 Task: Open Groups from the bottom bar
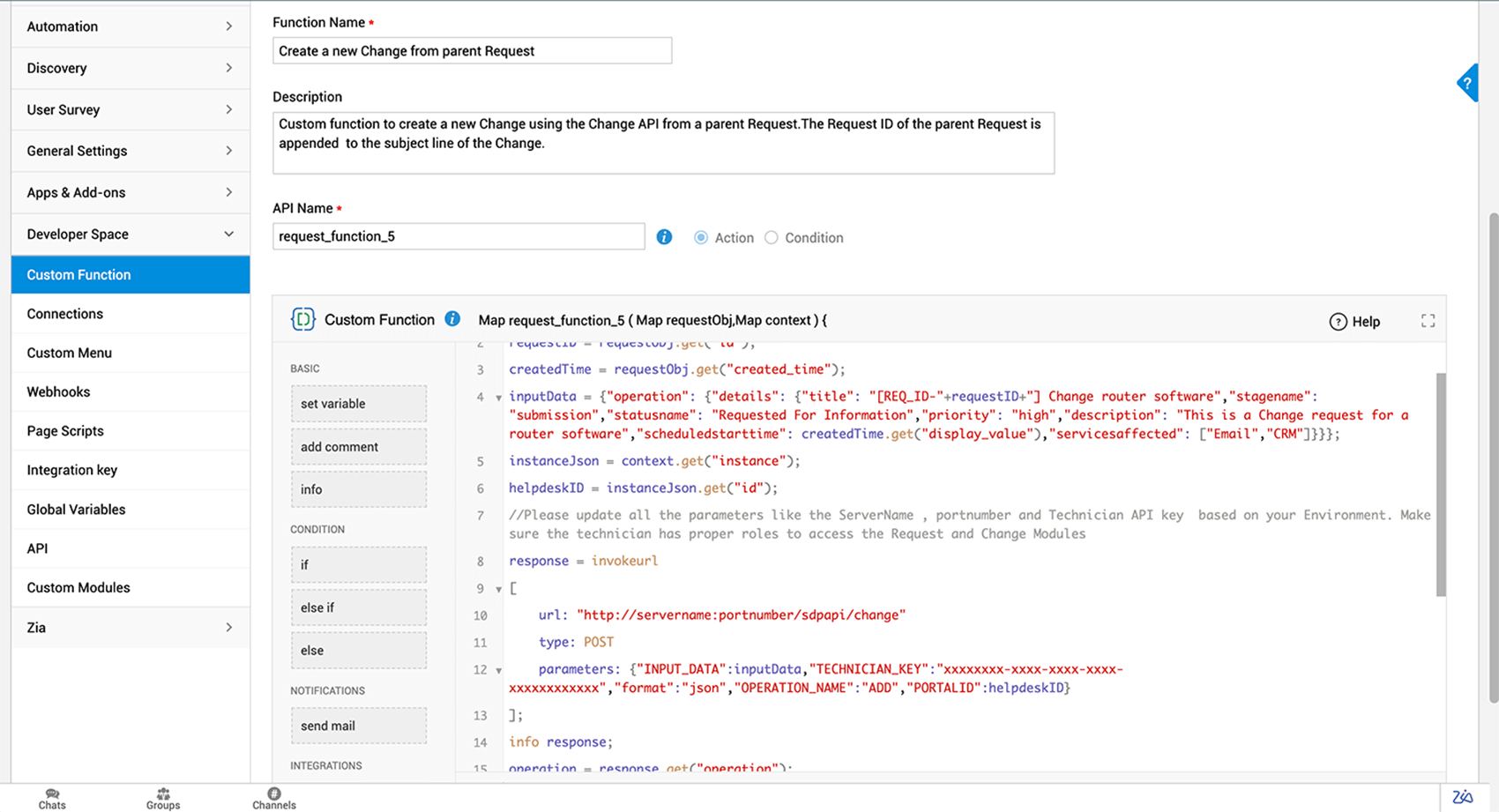[x=163, y=798]
